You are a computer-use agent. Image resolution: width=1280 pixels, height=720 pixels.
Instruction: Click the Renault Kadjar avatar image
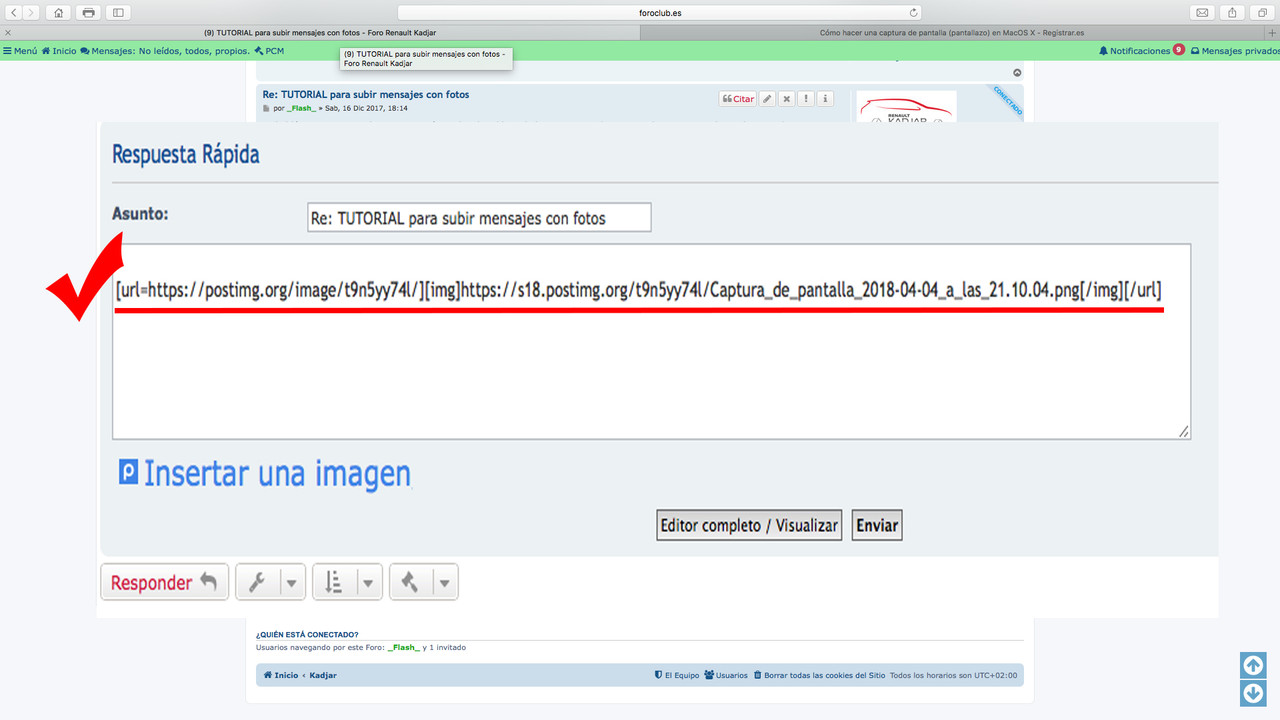tap(906, 107)
